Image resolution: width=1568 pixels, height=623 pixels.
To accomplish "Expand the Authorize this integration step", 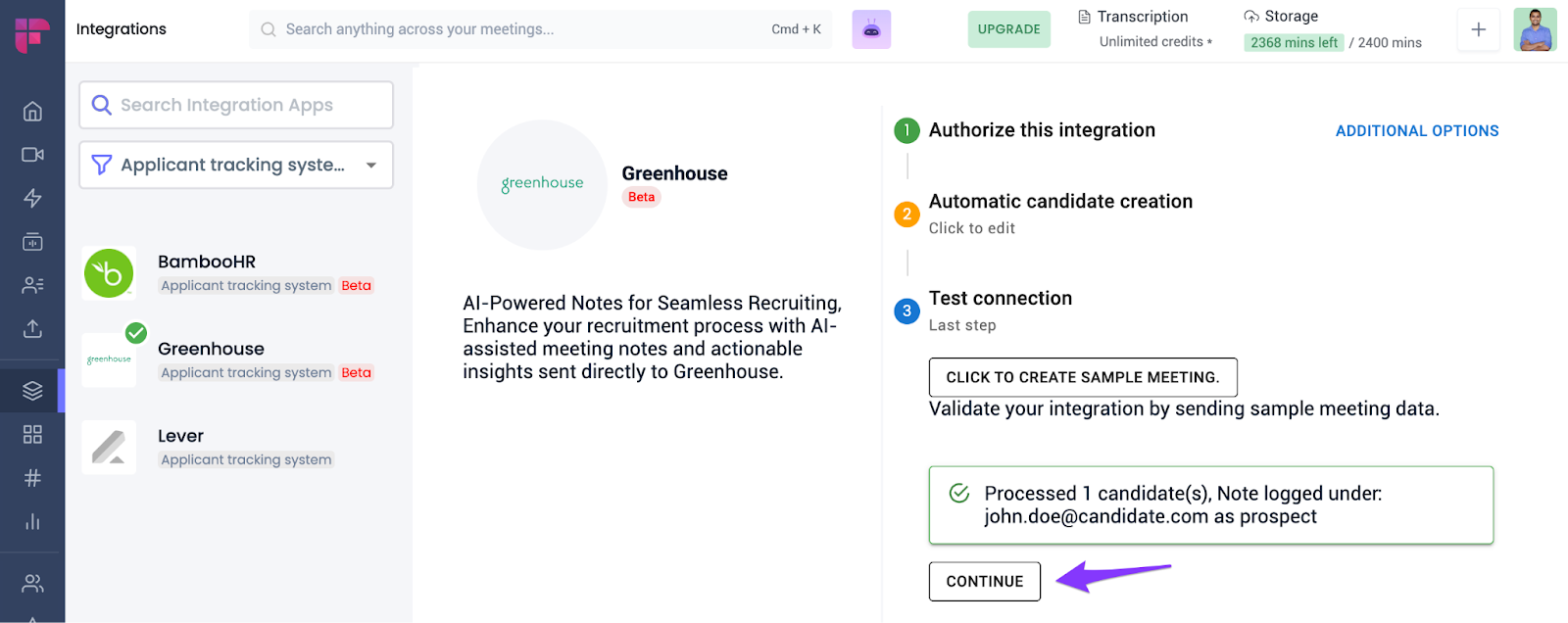I will point(1041,130).
